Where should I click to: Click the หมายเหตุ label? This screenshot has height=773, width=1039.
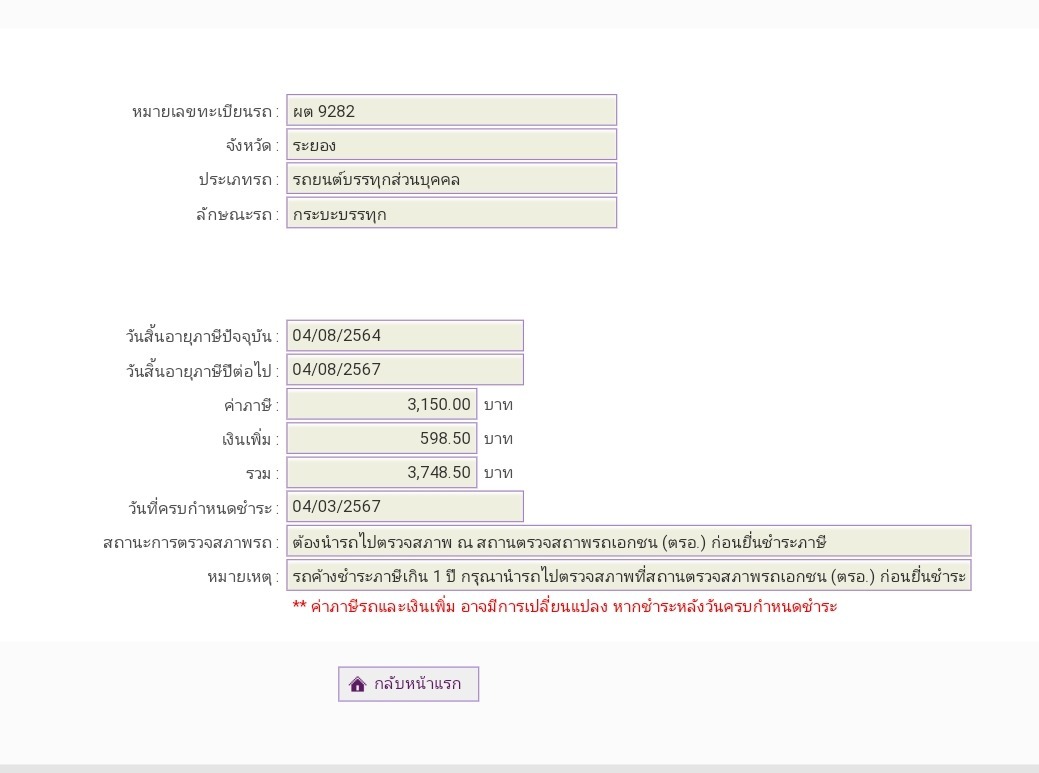point(243,577)
